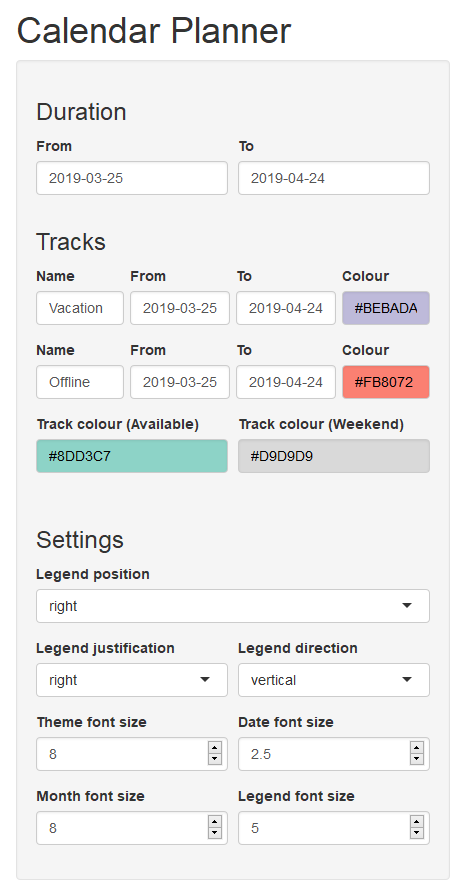Increase Date font size with up arrow
469x895 pixels.
coord(417,748)
